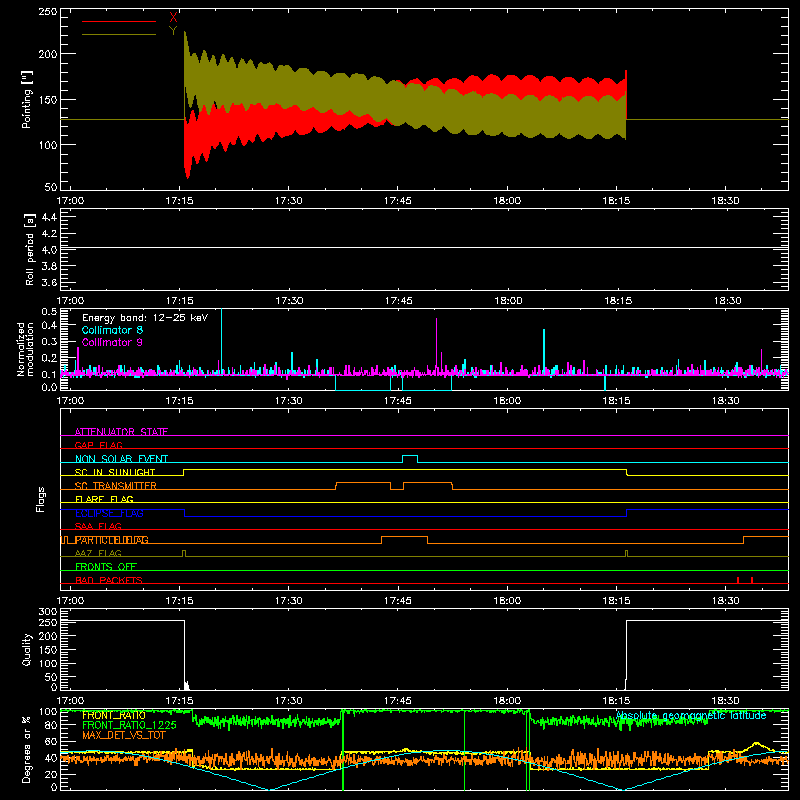
Task: Click the cyan modulation spike near 18:05
Action: click(544, 352)
